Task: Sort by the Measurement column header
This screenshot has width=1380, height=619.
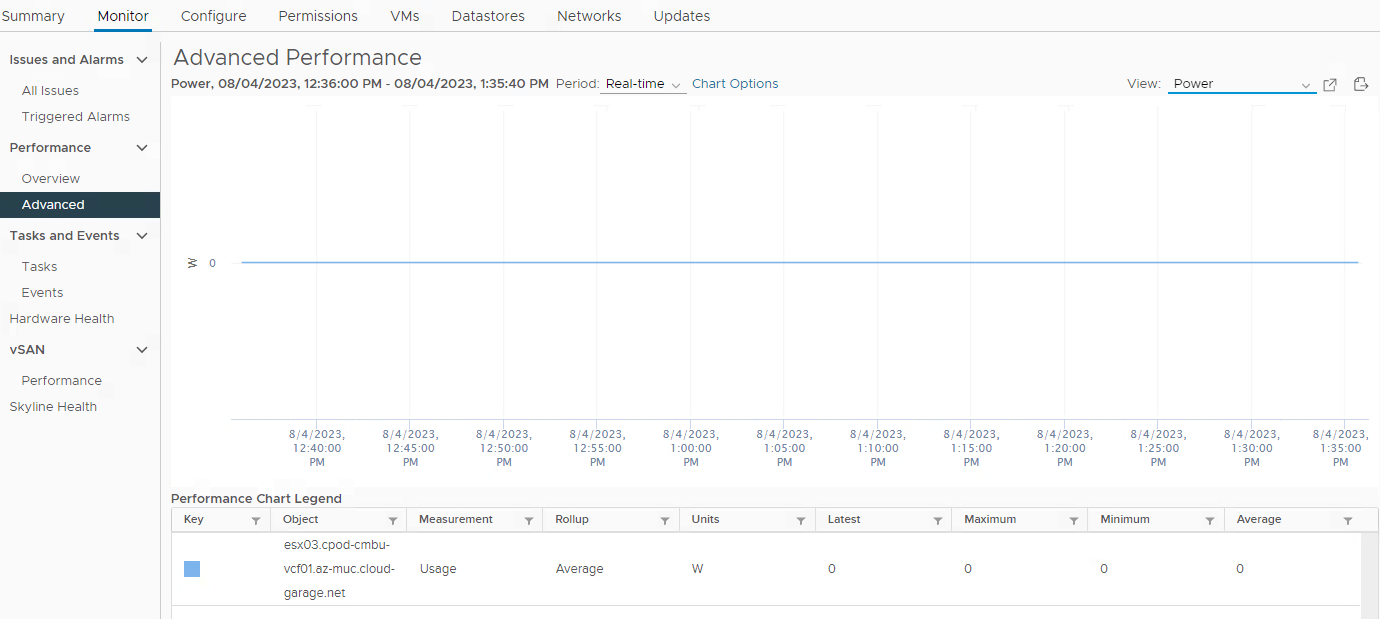Action: pyautogui.click(x=456, y=520)
